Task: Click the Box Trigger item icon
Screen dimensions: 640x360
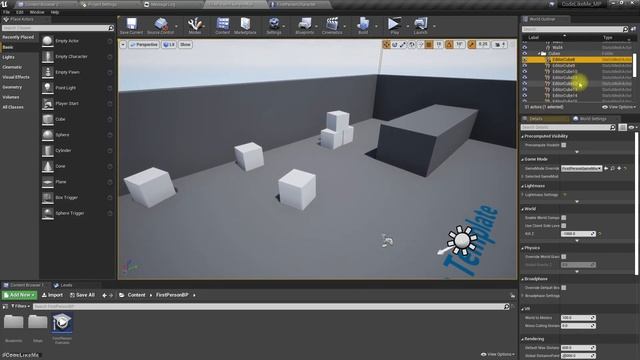Action: (48, 198)
